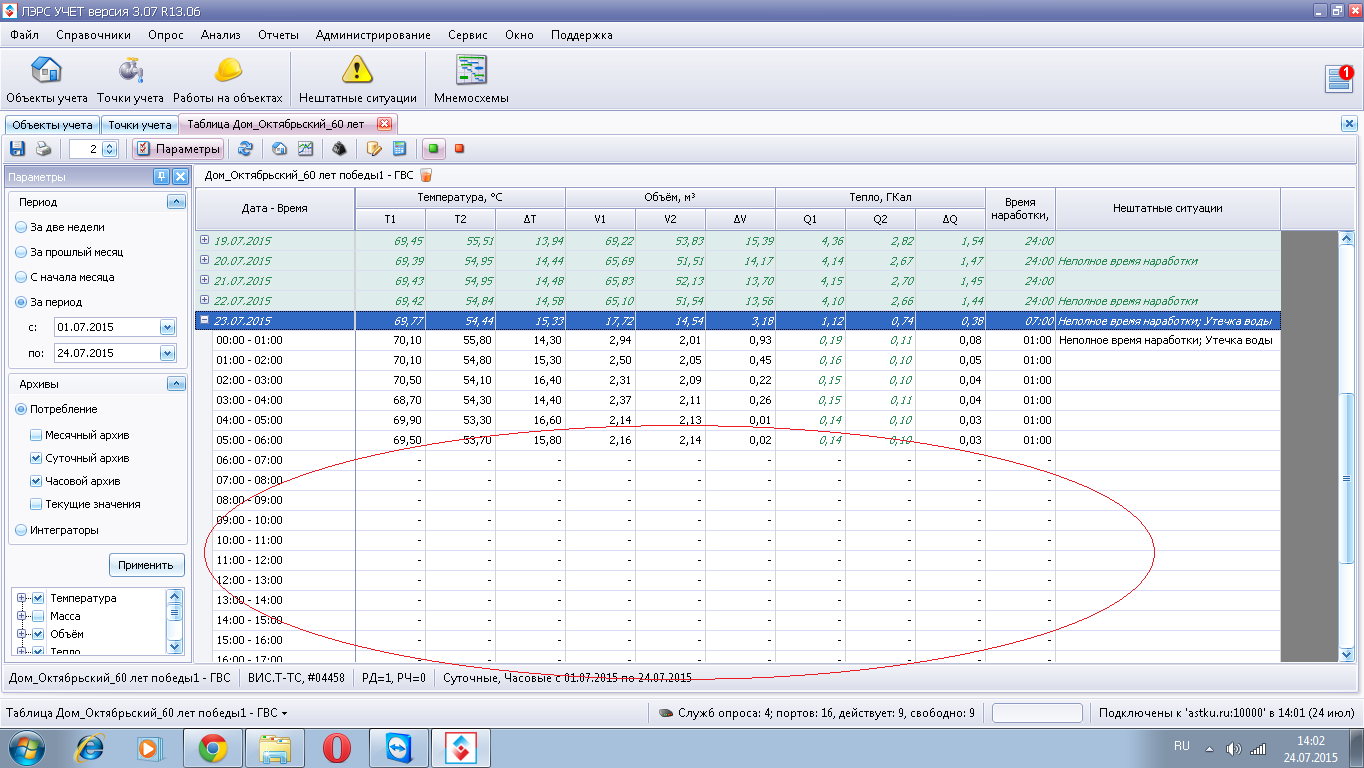This screenshot has height=768, width=1364.
Task: Open the Администрирование menu
Action: point(373,35)
